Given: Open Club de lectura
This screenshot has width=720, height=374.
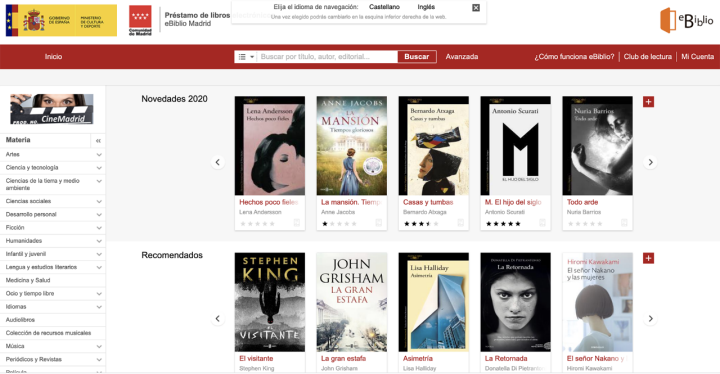Looking at the screenshot, I should click(647, 57).
